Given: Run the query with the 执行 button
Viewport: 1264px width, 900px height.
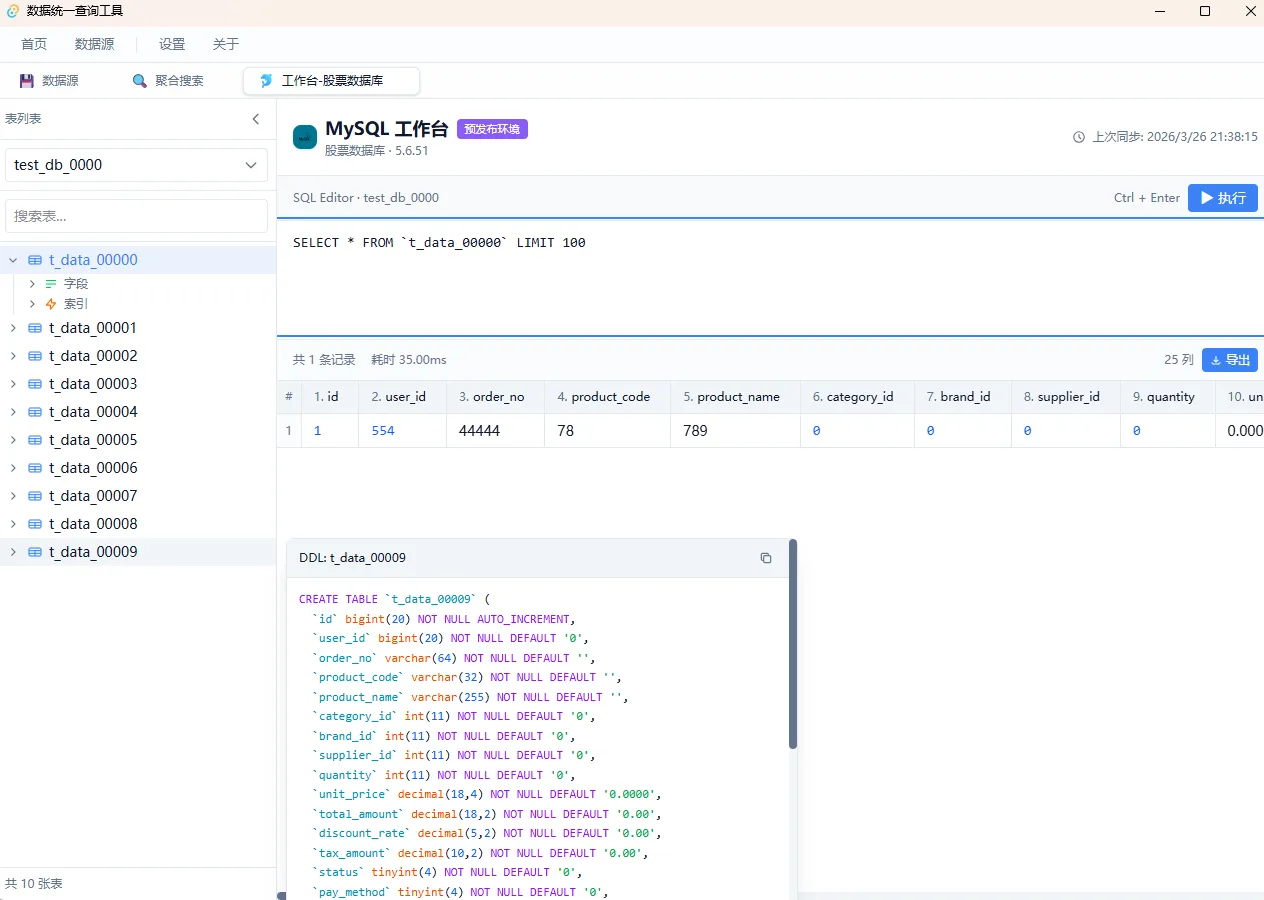Looking at the screenshot, I should [1222, 197].
